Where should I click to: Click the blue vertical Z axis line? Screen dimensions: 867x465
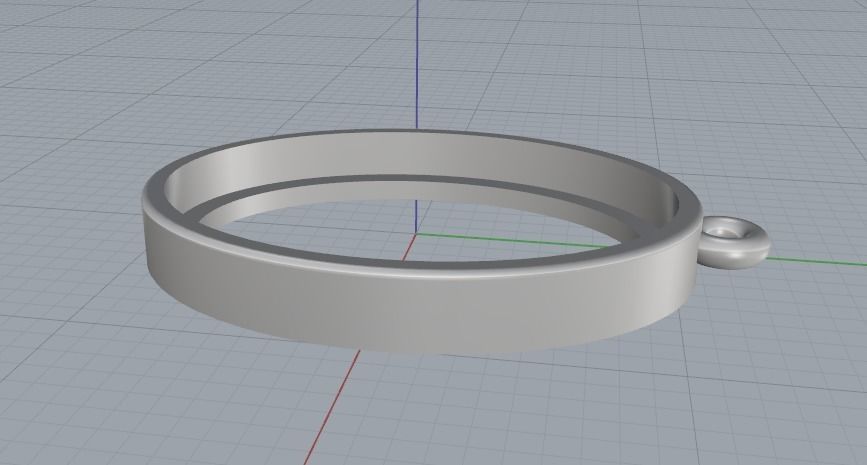coord(417,64)
